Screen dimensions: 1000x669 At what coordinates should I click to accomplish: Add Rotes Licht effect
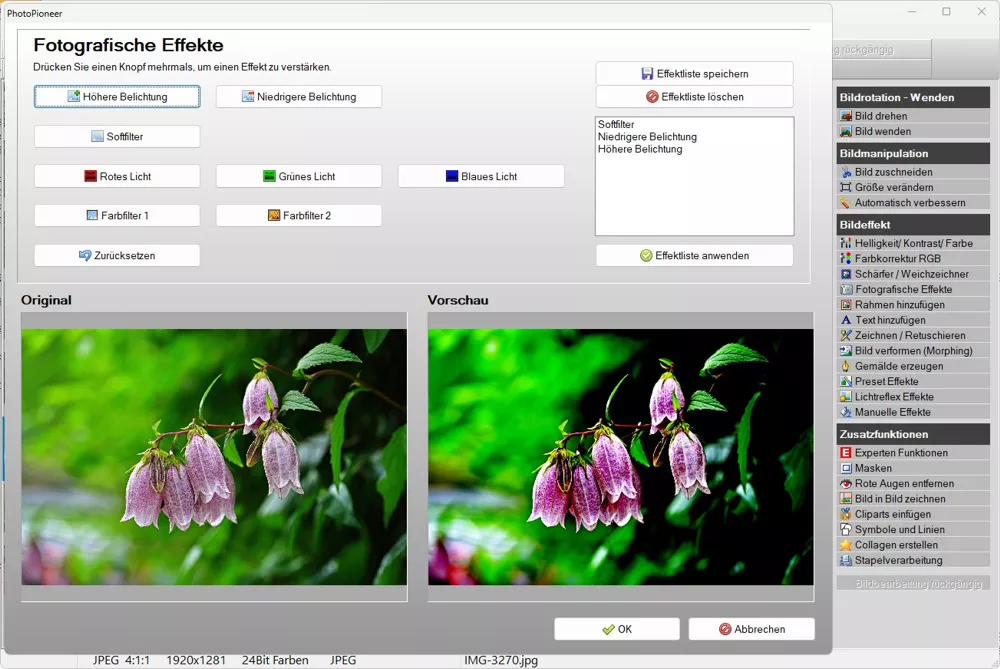117,176
